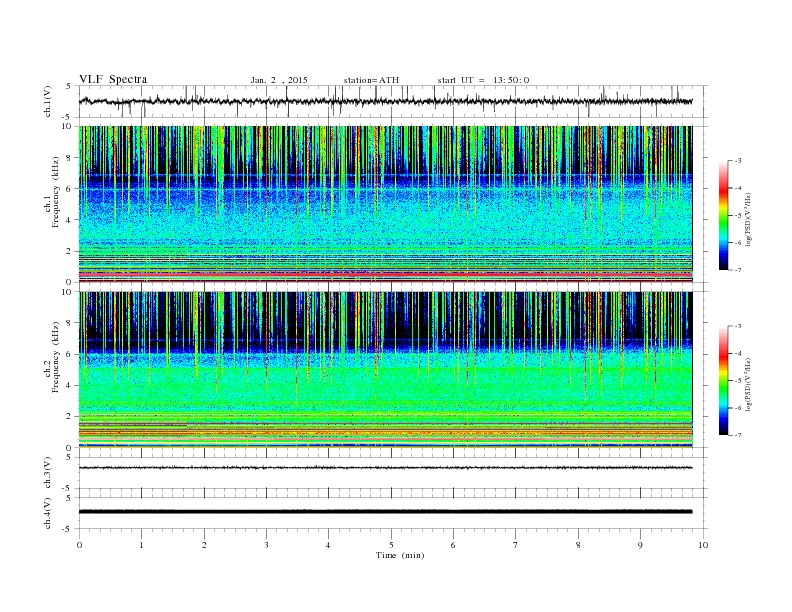Click the upper colorbar "log(PSD)(V²/Hz)" label

pos(748,219)
